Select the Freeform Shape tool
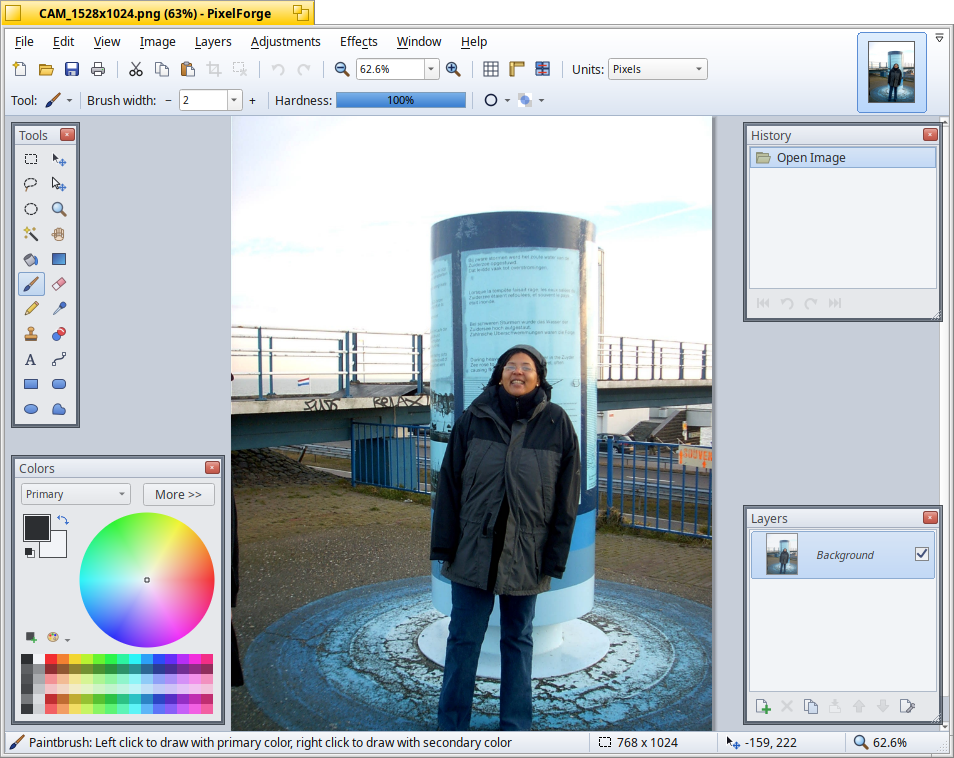Viewport: 954px width, 758px height. pos(59,409)
